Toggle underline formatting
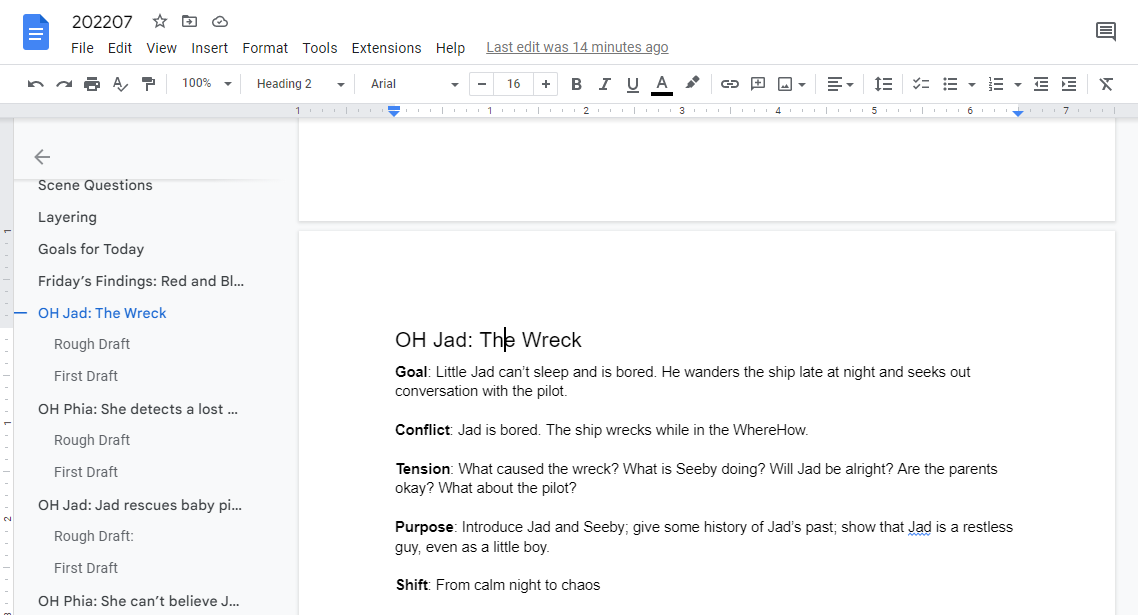The height and width of the screenshot is (615, 1138). pos(632,84)
